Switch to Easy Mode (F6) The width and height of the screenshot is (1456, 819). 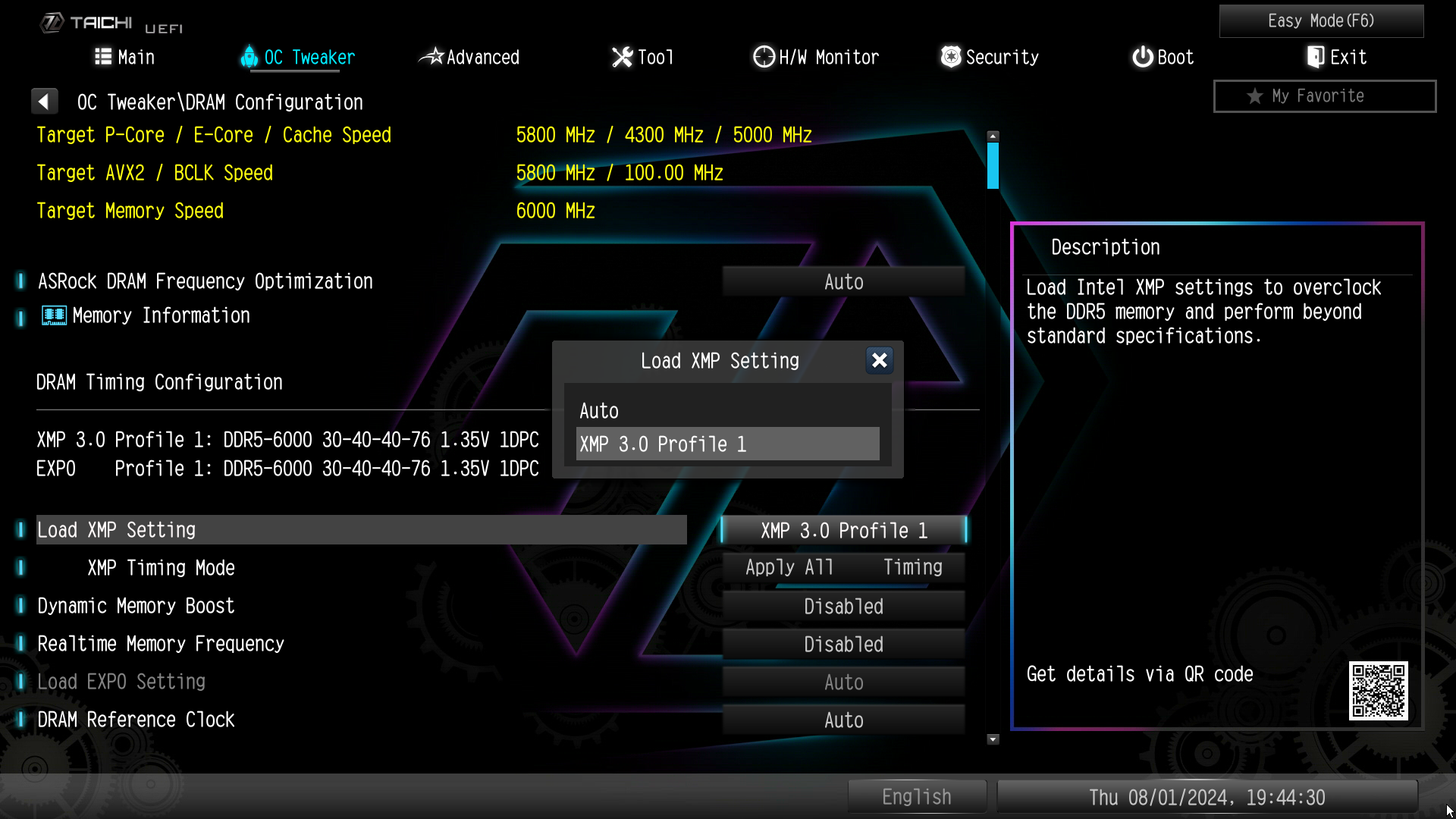coord(1321,20)
